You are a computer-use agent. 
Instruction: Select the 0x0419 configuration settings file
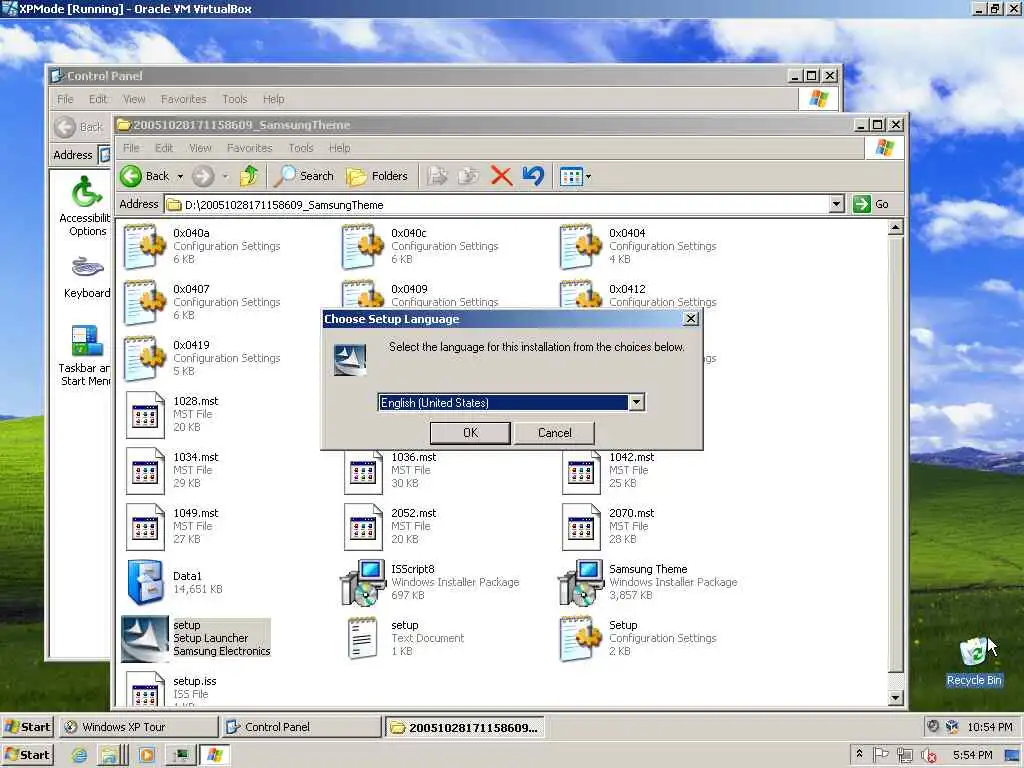click(x=202, y=359)
